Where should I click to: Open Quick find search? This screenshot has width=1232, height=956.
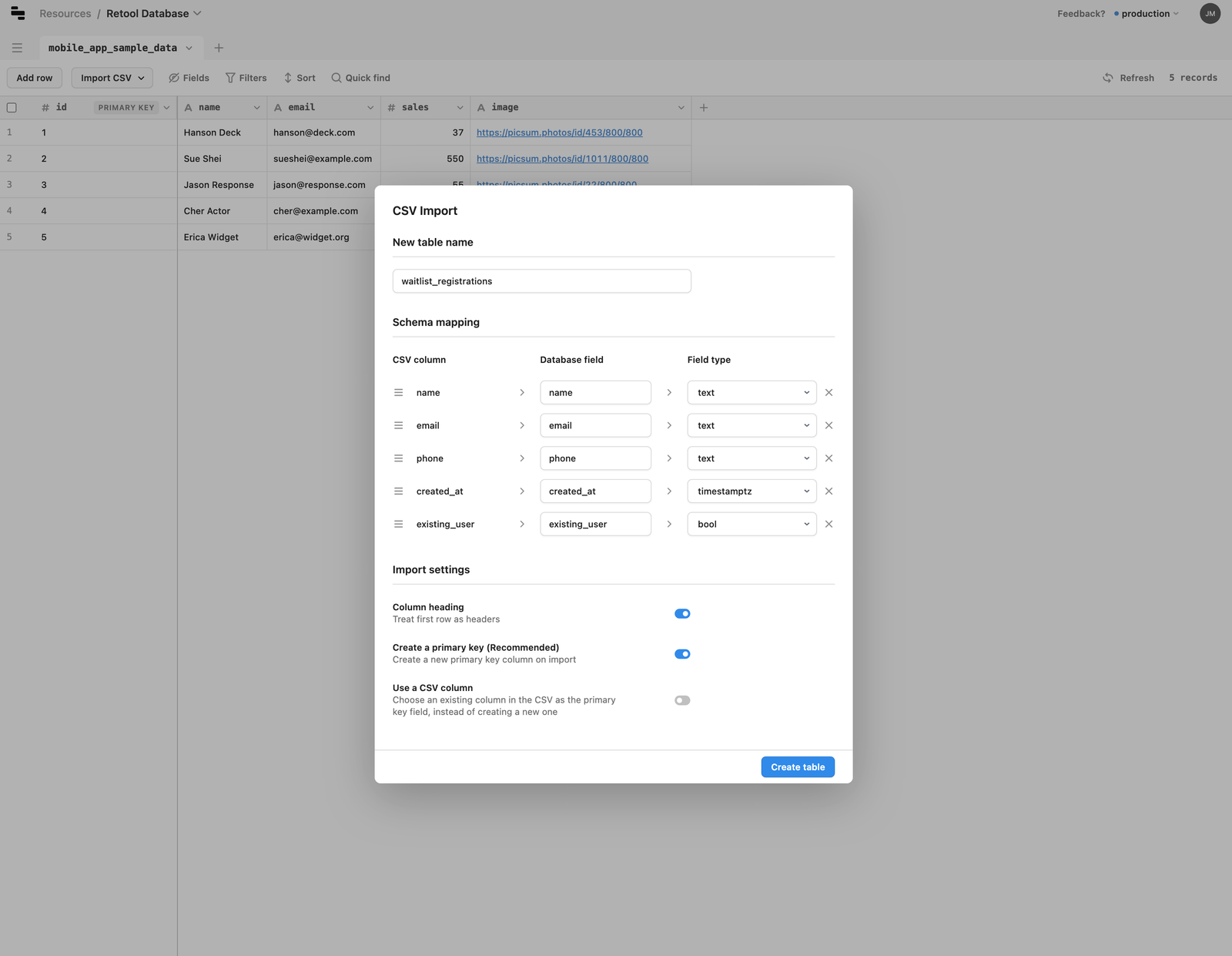pyautogui.click(x=360, y=78)
